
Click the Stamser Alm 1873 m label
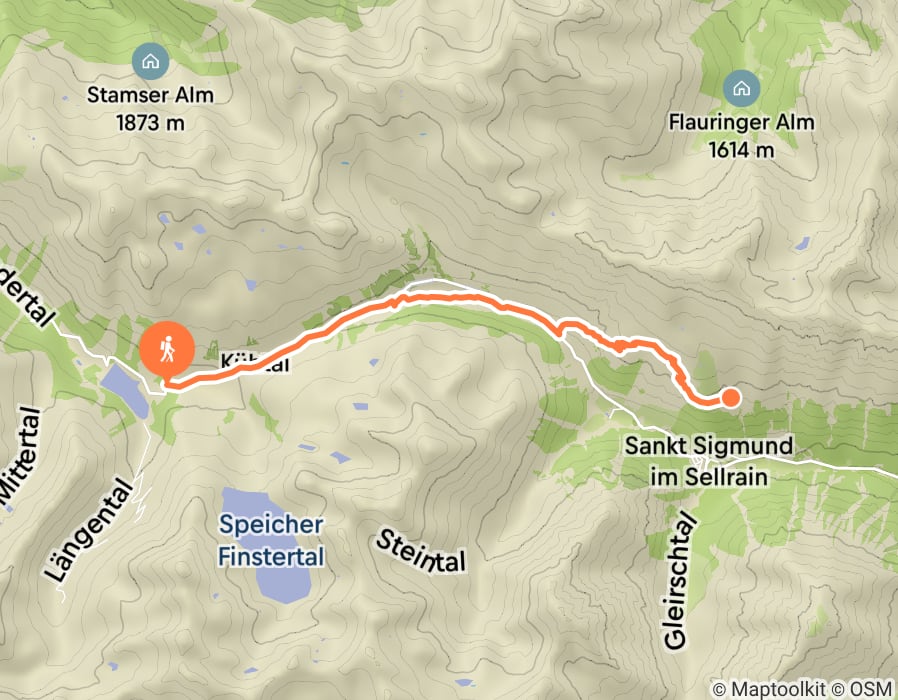point(151,109)
